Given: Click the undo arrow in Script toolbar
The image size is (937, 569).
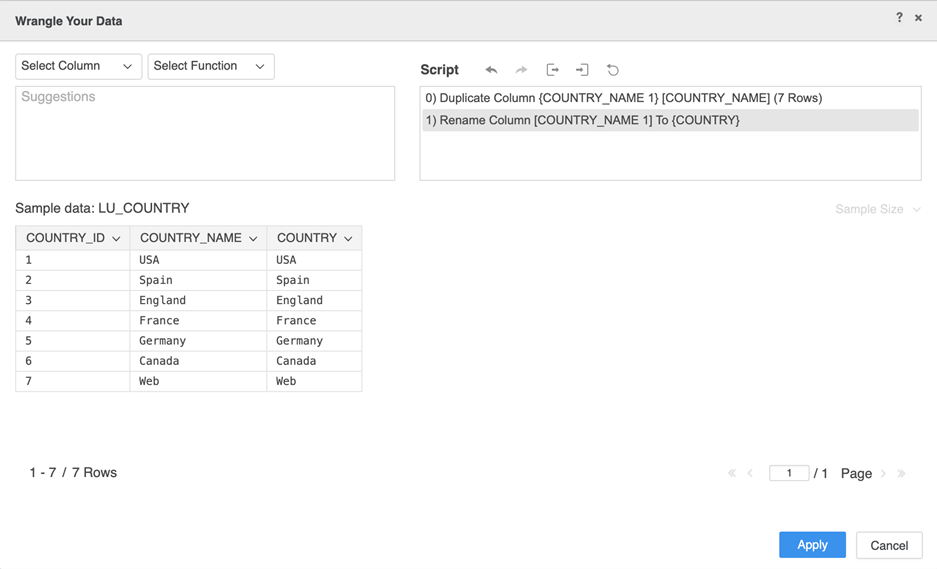Looking at the screenshot, I should (x=491, y=70).
